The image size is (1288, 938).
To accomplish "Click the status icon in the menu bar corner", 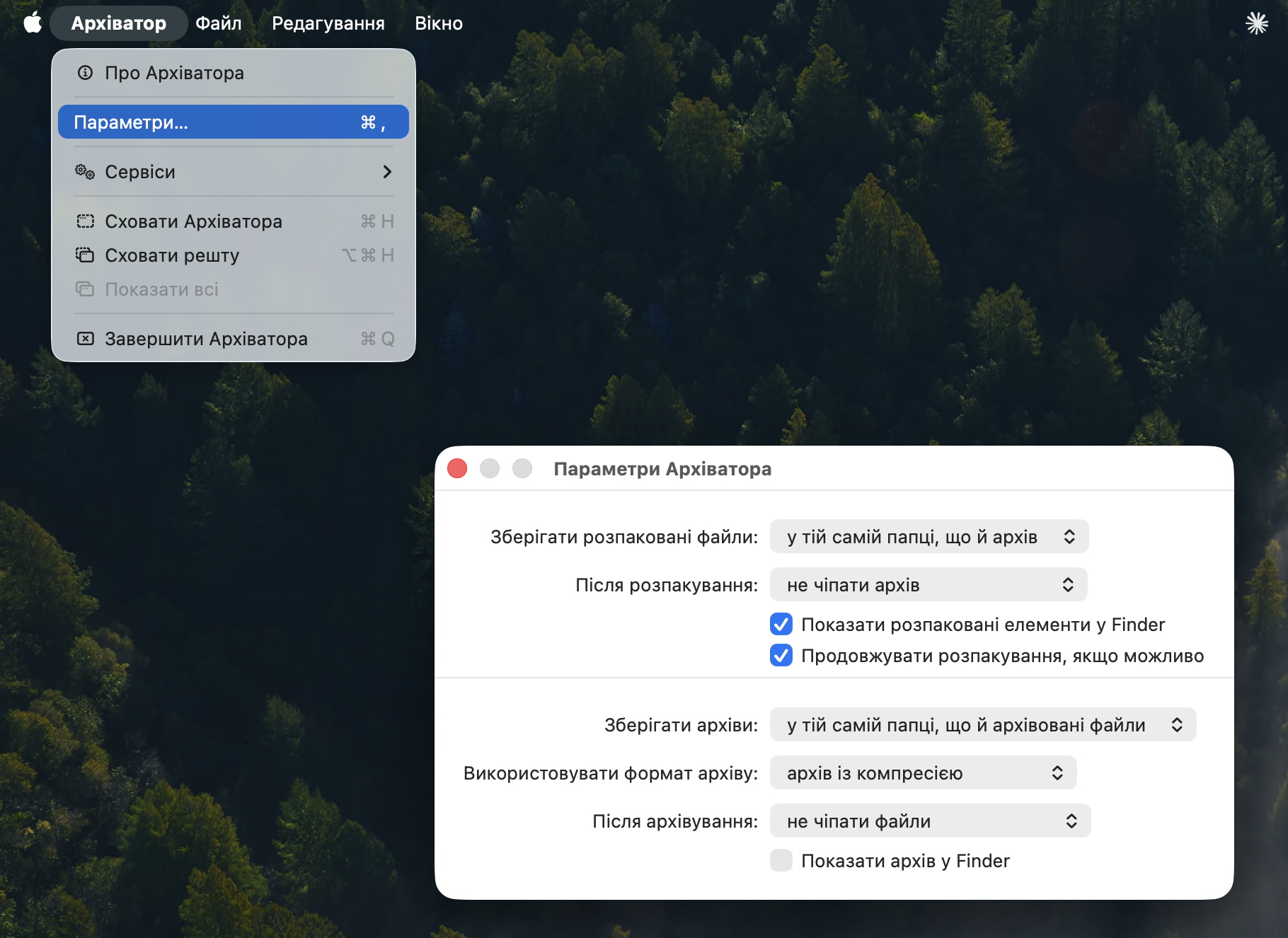I will [x=1256, y=23].
